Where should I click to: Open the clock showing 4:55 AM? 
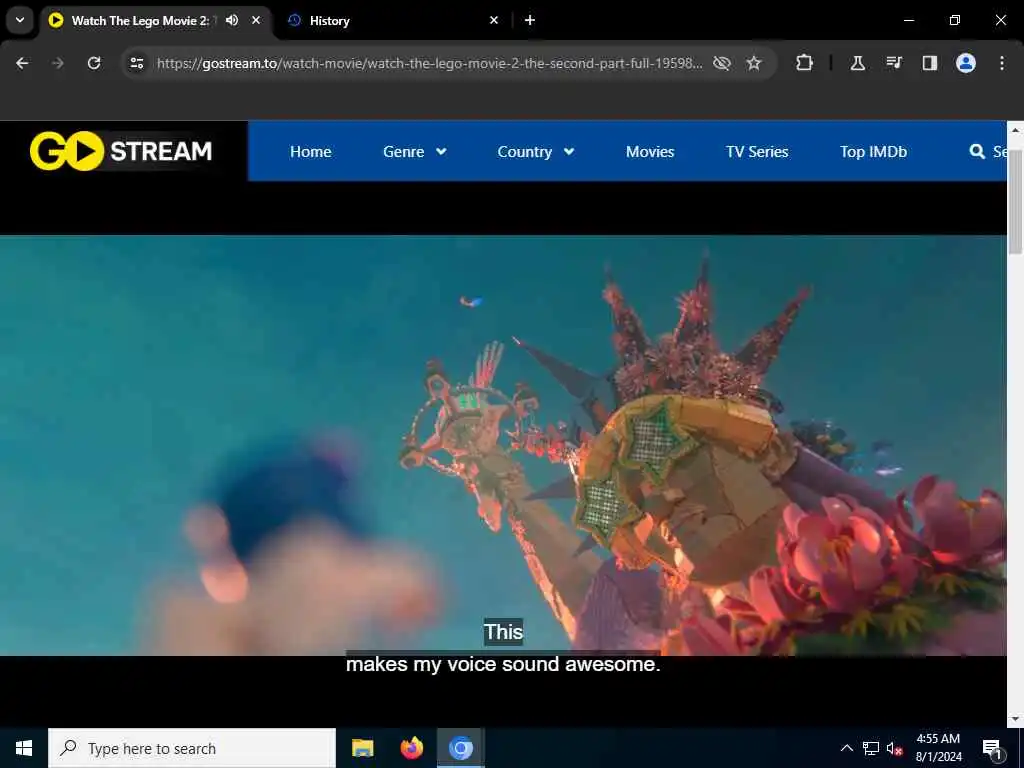pyautogui.click(x=938, y=748)
